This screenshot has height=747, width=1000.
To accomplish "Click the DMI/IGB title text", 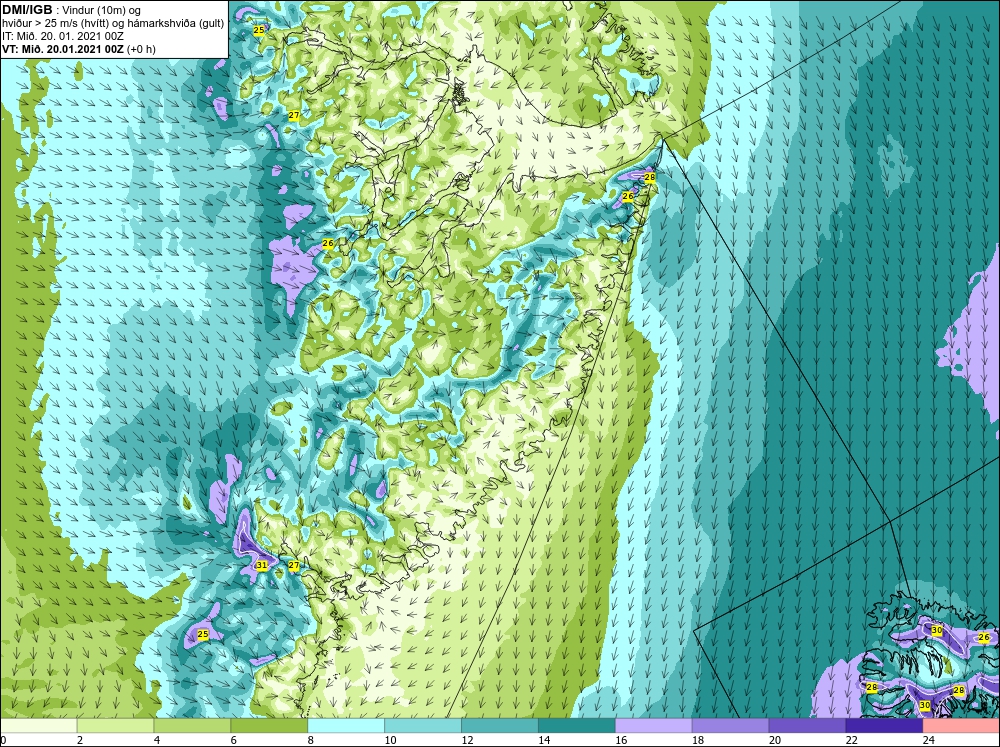I will pos(27,10).
